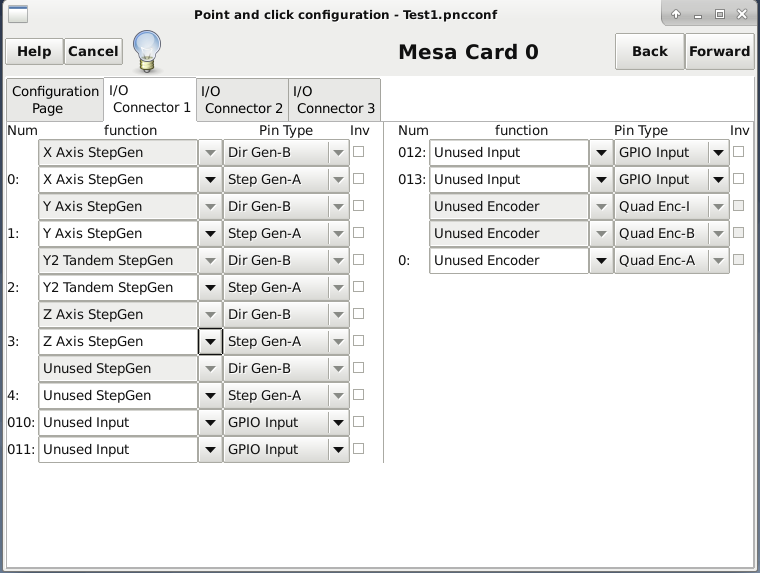This screenshot has width=760, height=573.
Task: Switch to I/O Connector 3 tab
Action: pos(334,100)
